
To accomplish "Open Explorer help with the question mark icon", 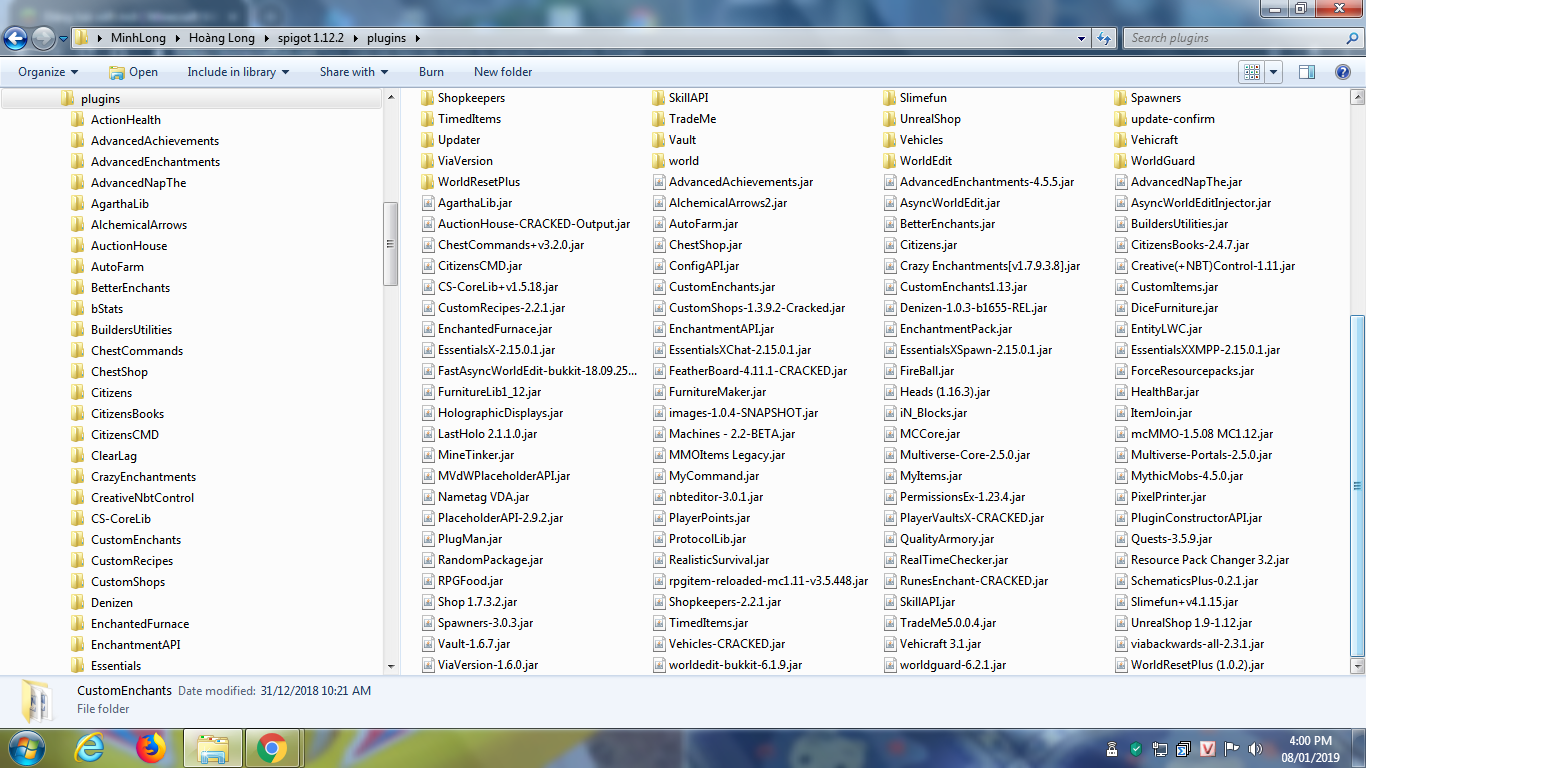I will tap(1343, 72).
